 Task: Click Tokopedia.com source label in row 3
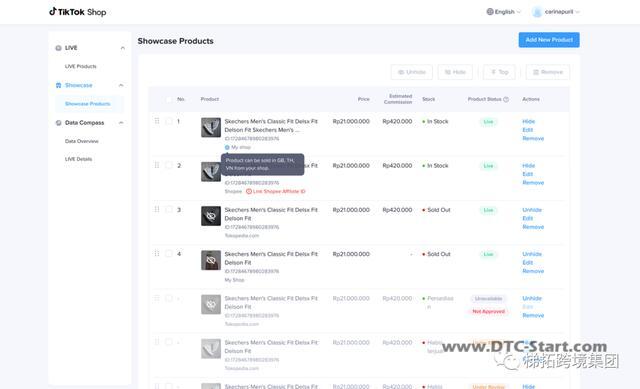tap(242, 236)
